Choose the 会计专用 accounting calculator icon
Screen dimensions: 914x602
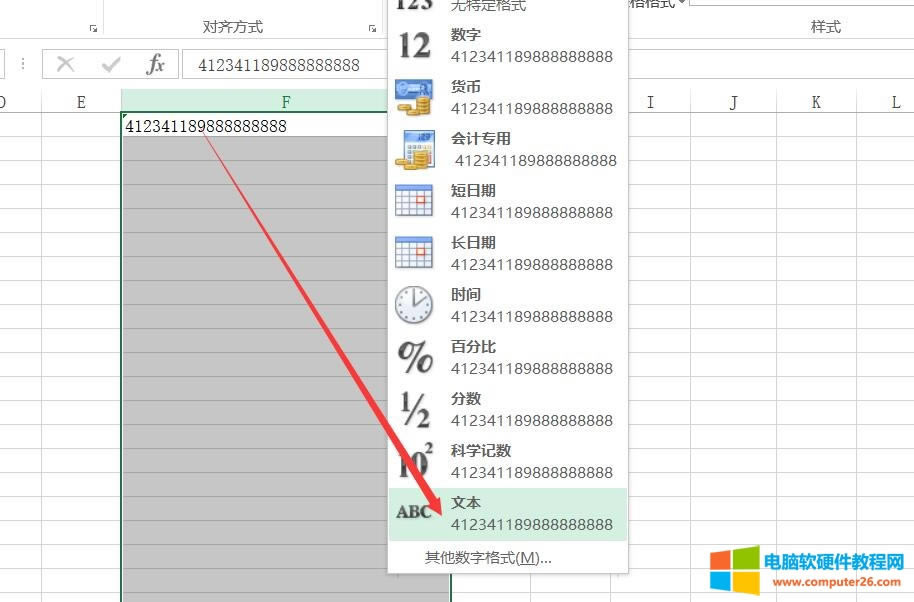tap(414, 149)
